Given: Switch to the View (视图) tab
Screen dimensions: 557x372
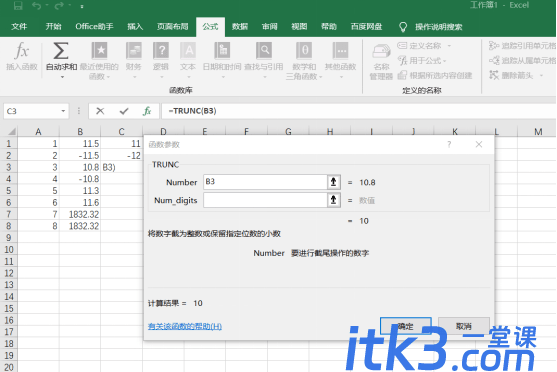Looking at the screenshot, I should (299, 27).
